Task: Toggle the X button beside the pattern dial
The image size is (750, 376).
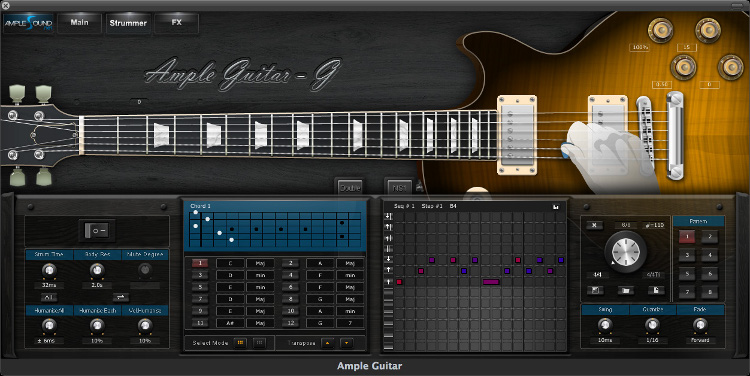Action: tap(595, 225)
